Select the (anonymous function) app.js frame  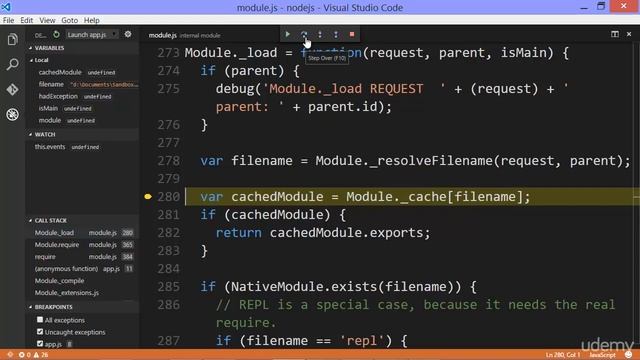click(83, 269)
